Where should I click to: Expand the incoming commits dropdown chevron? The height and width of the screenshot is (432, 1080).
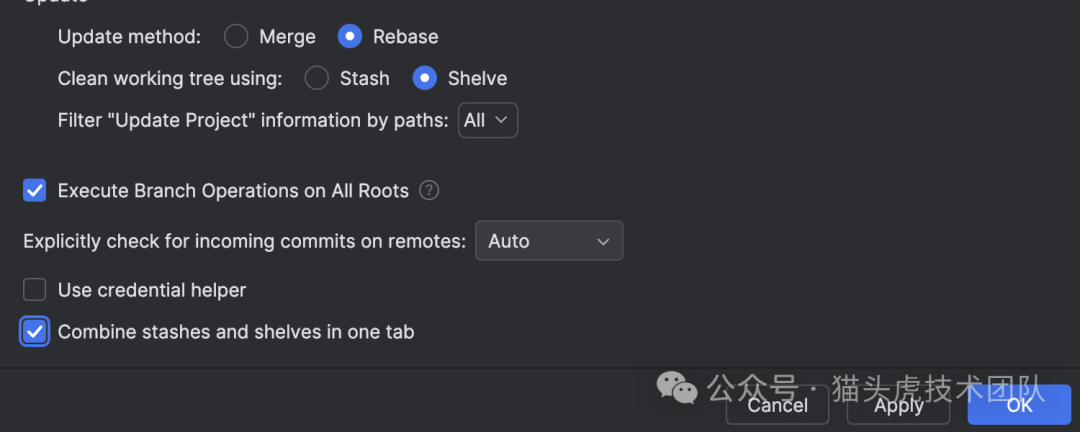click(x=603, y=241)
